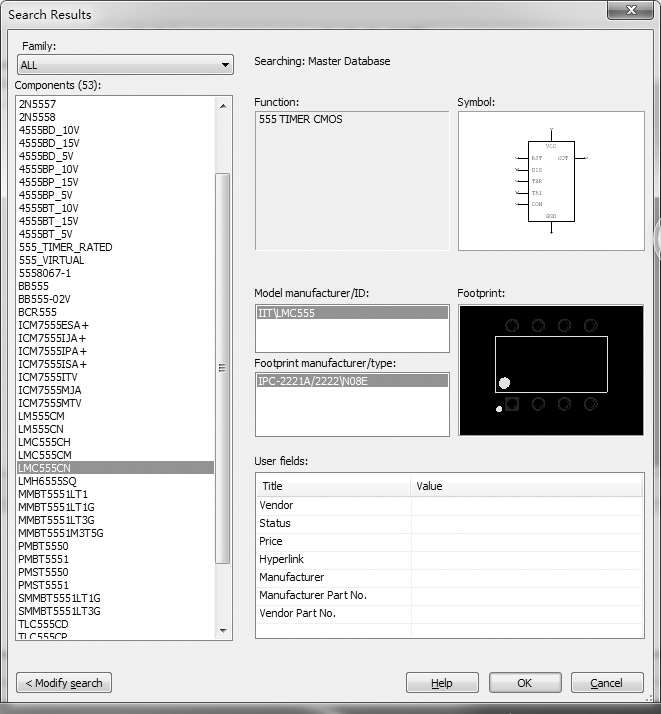
Task: Click the component symbol preview
Action: point(551,180)
